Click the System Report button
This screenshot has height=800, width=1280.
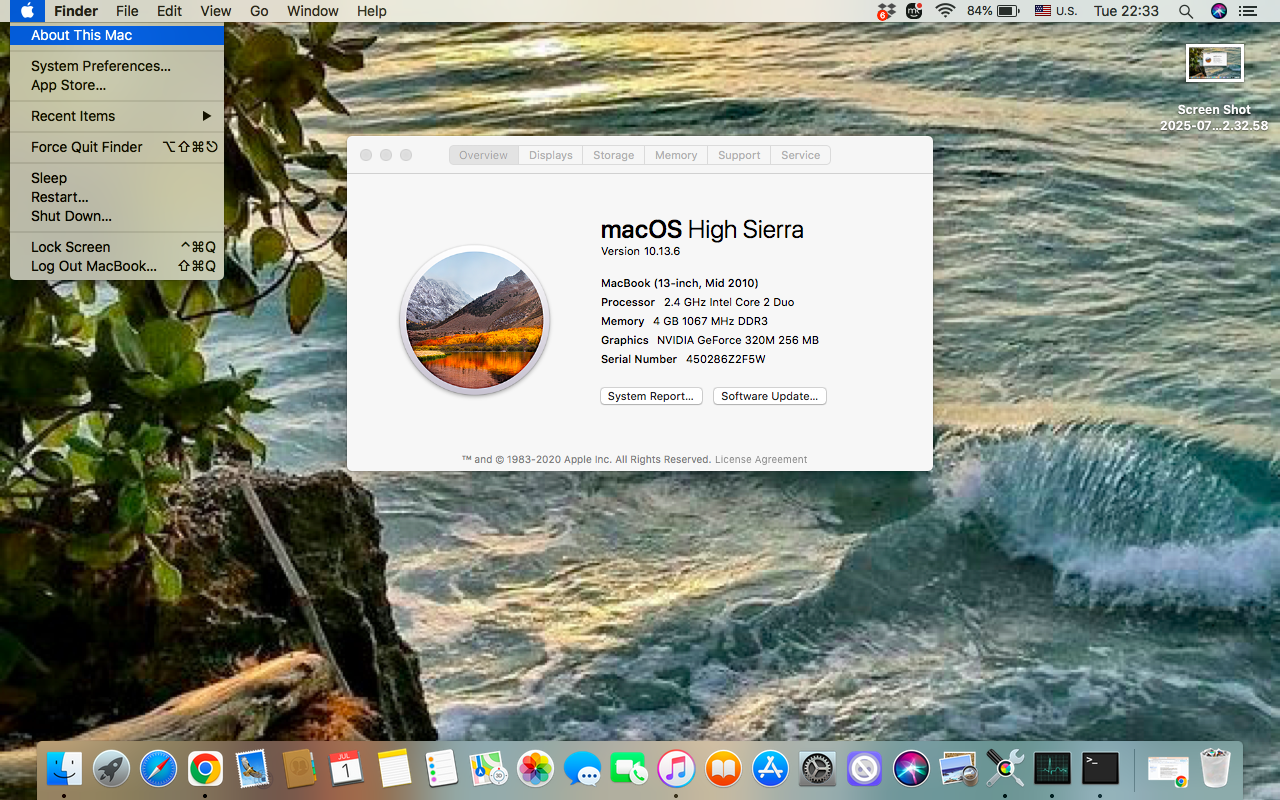[651, 396]
